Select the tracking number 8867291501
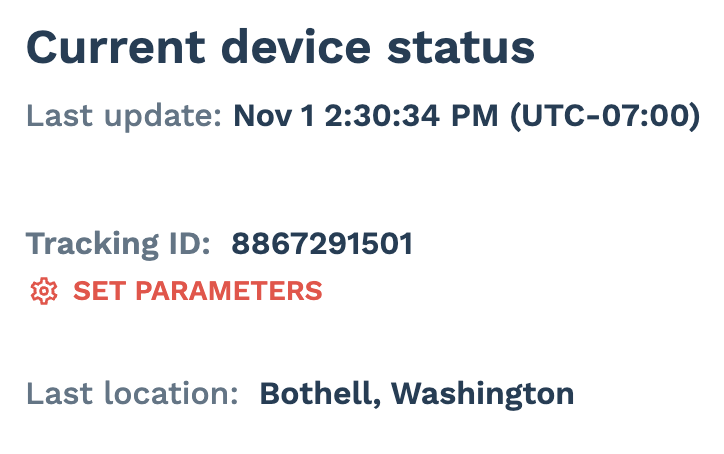The image size is (724, 454). pyautogui.click(x=322, y=244)
